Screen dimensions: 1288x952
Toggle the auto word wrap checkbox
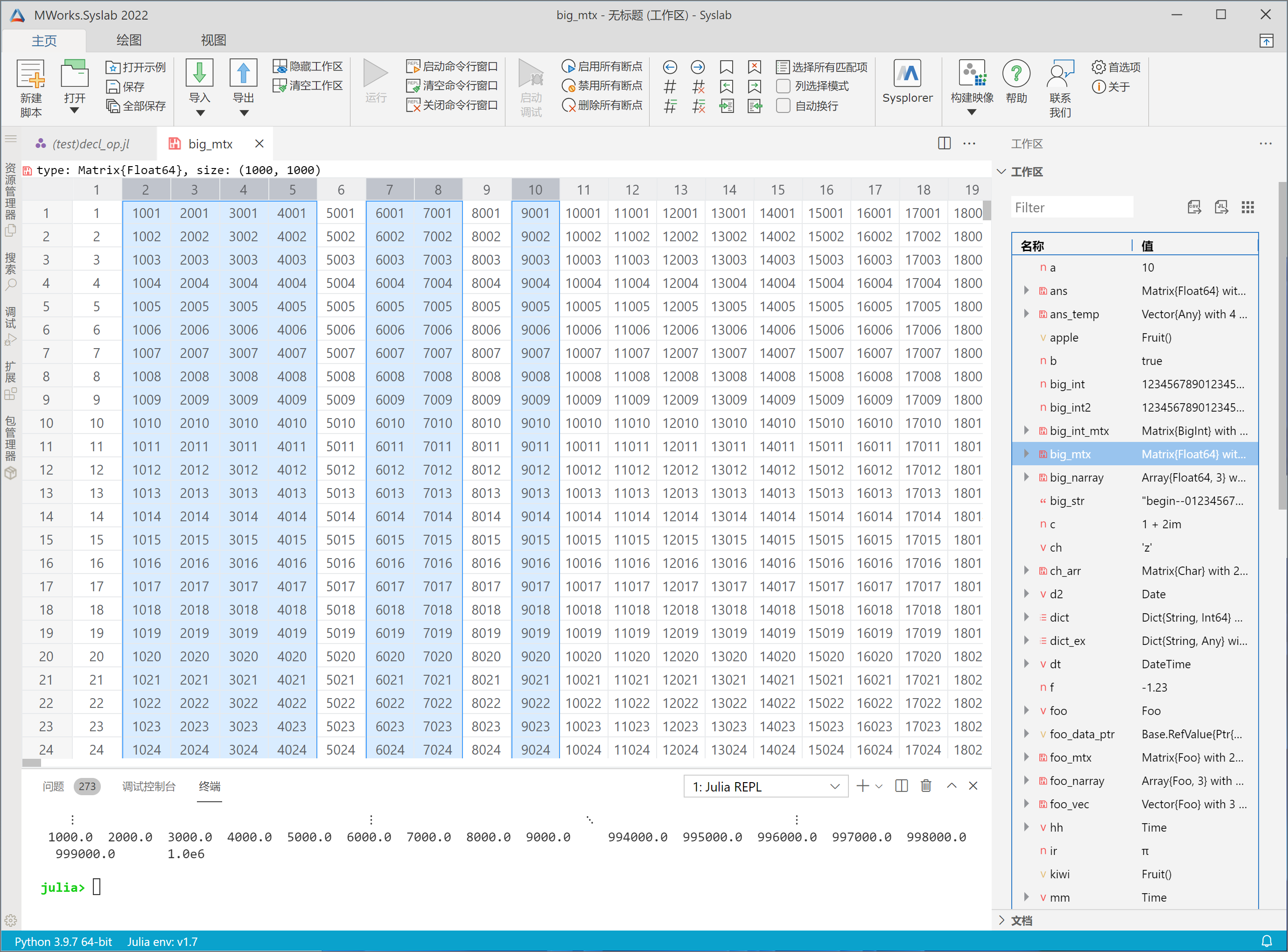click(x=783, y=105)
